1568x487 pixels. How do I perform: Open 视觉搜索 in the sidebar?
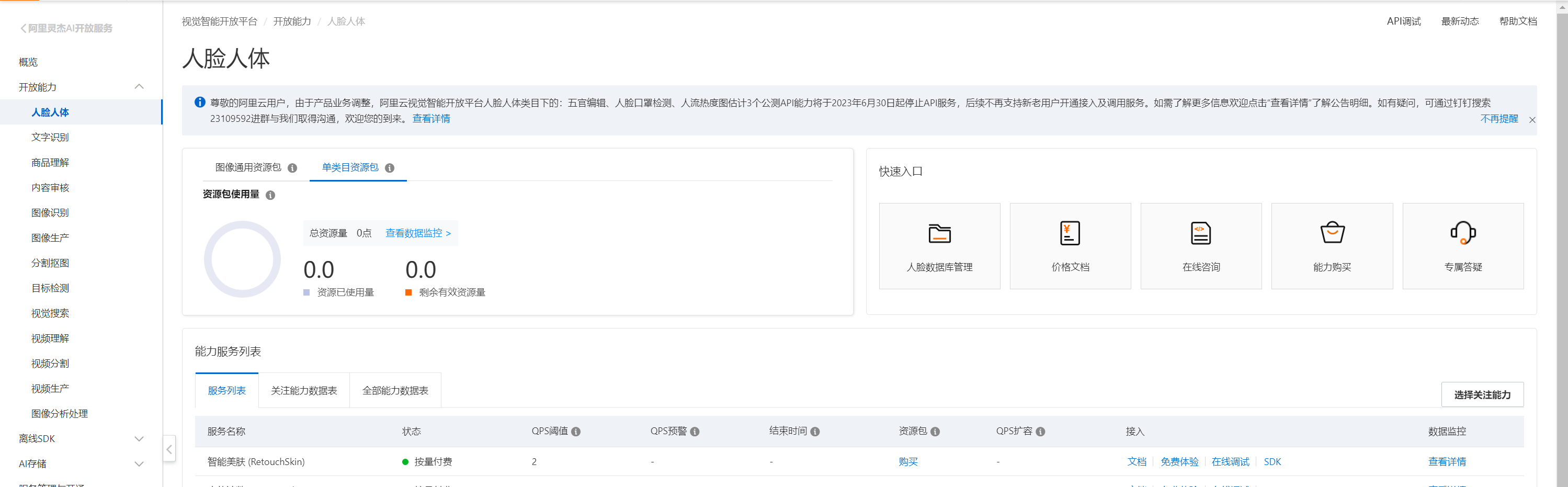tap(50, 313)
